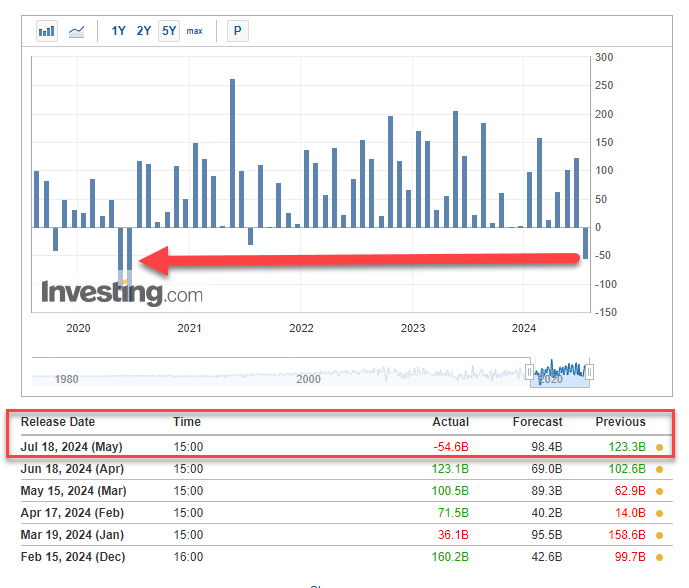Image resolution: width=689 pixels, height=588 pixels.
Task: Set chart range to 2Y
Action: pos(143,31)
